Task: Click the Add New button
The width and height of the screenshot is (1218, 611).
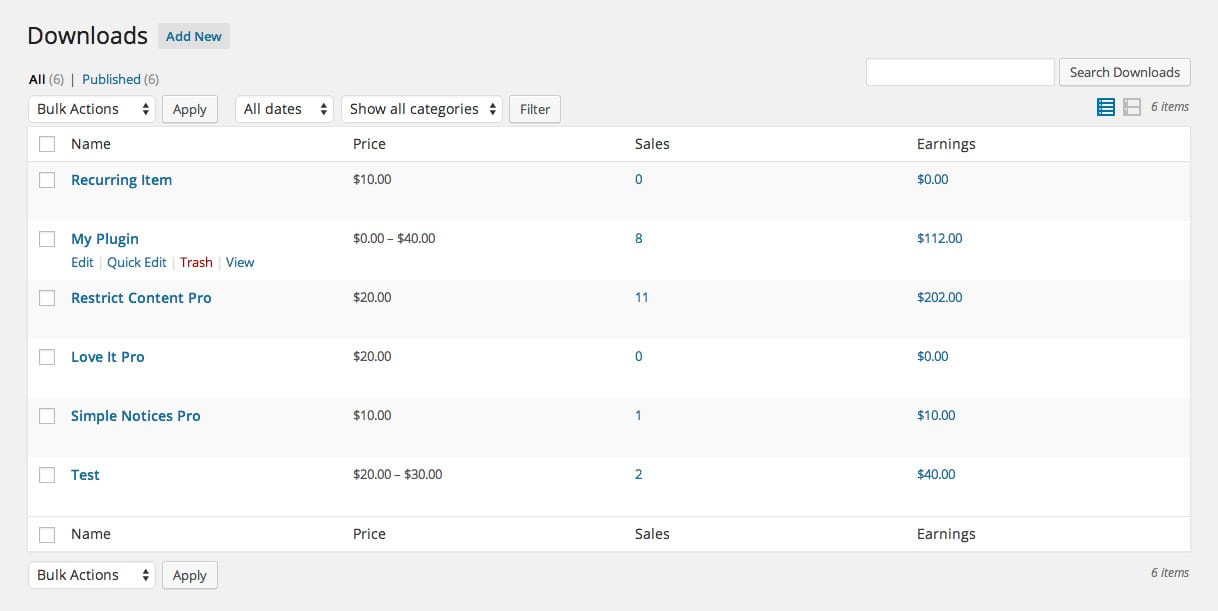Action: 194,37
